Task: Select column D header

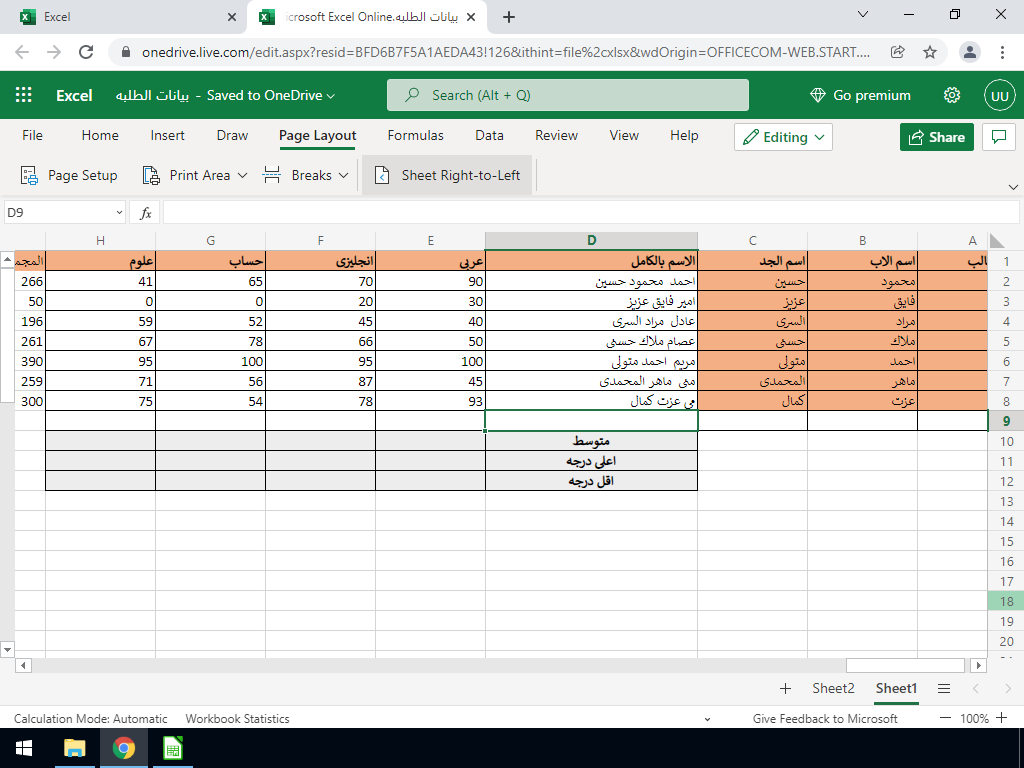Action: [x=591, y=240]
